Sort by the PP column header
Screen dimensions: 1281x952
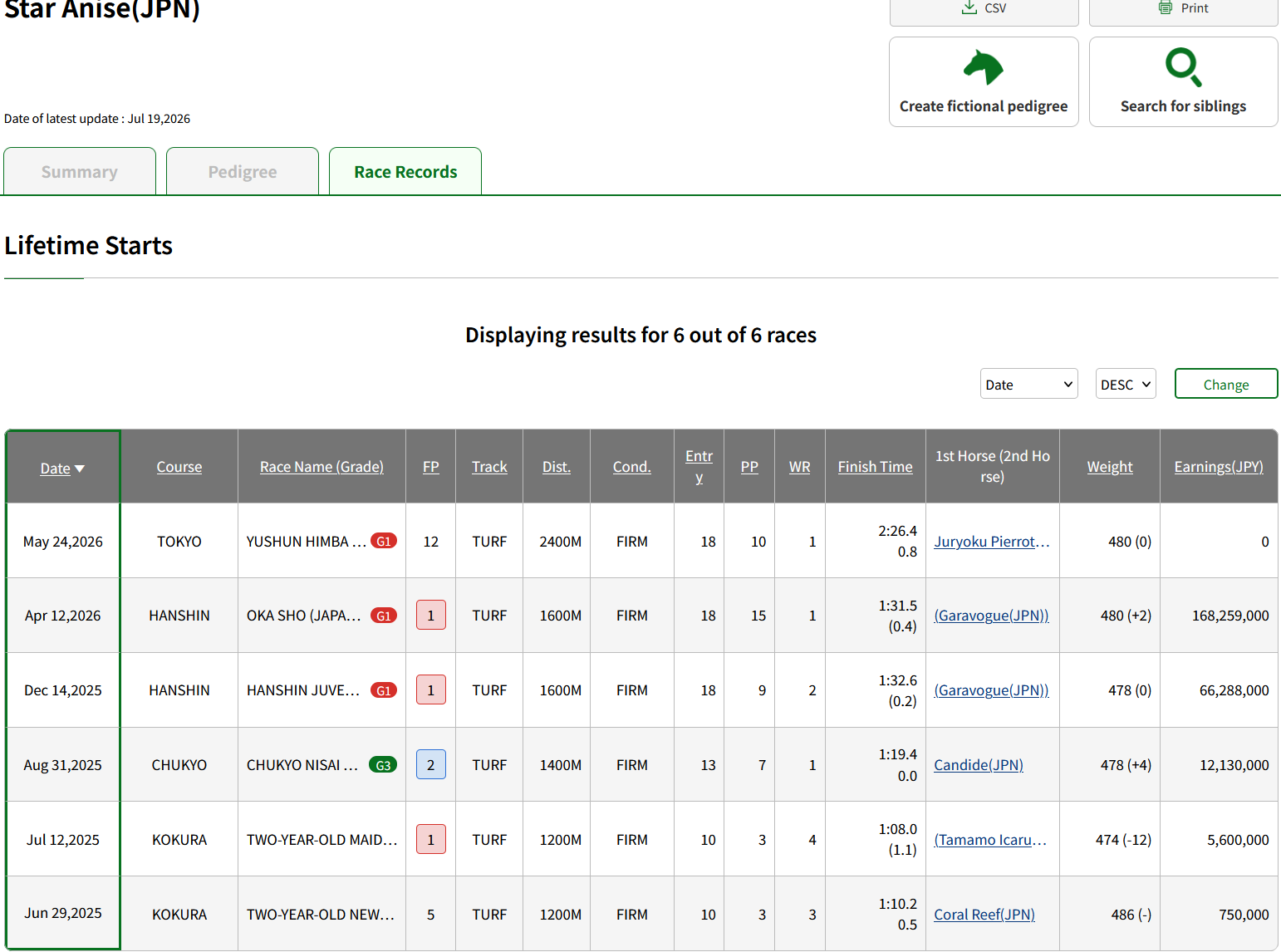pyautogui.click(x=749, y=466)
